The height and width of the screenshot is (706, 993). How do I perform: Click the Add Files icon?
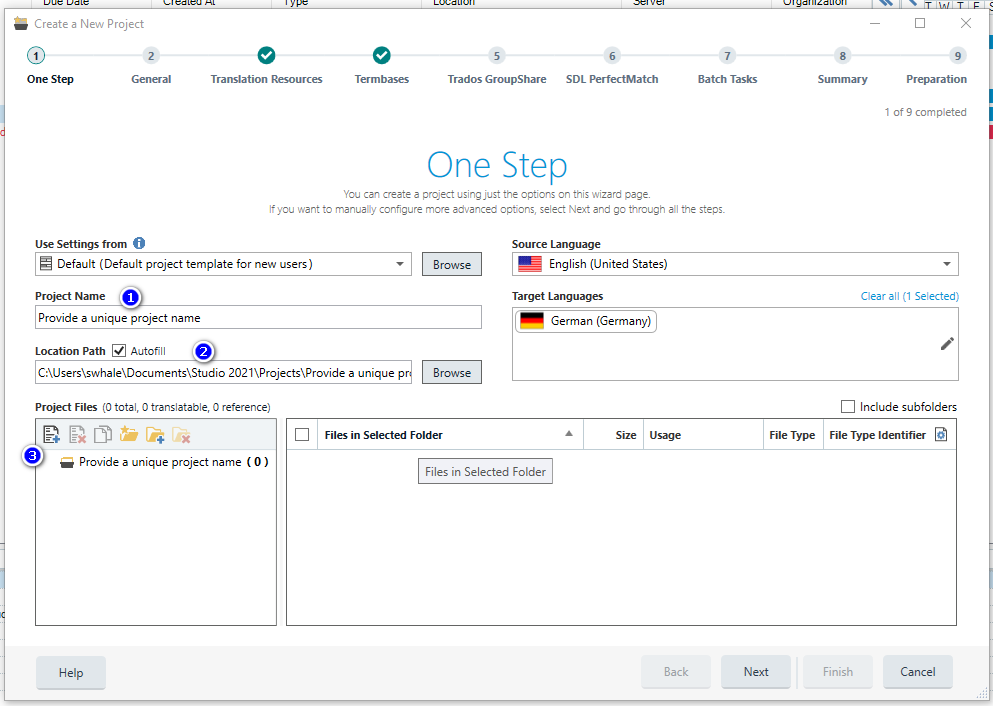[52, 435]
